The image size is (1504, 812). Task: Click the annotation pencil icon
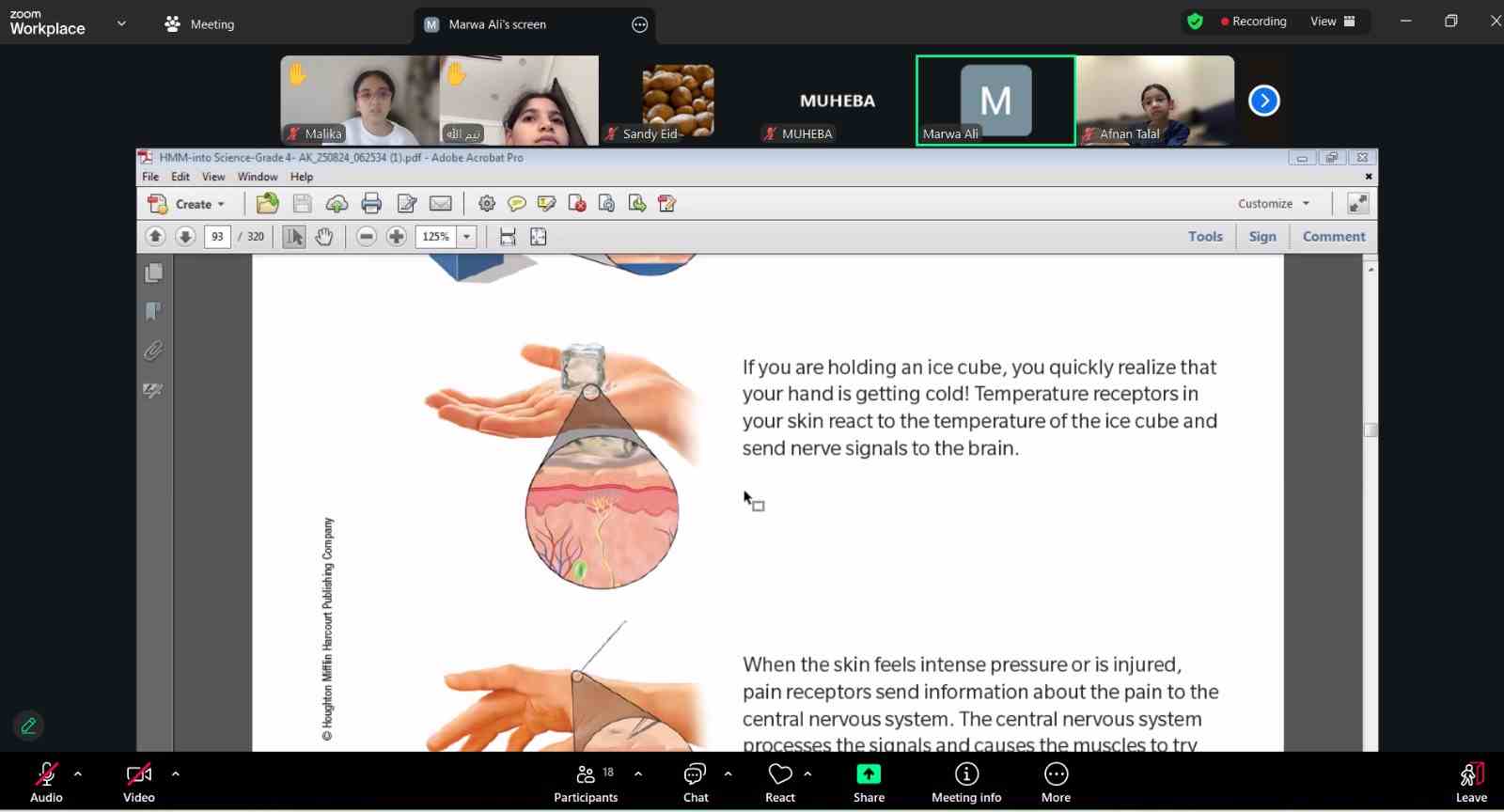[28, 726]
